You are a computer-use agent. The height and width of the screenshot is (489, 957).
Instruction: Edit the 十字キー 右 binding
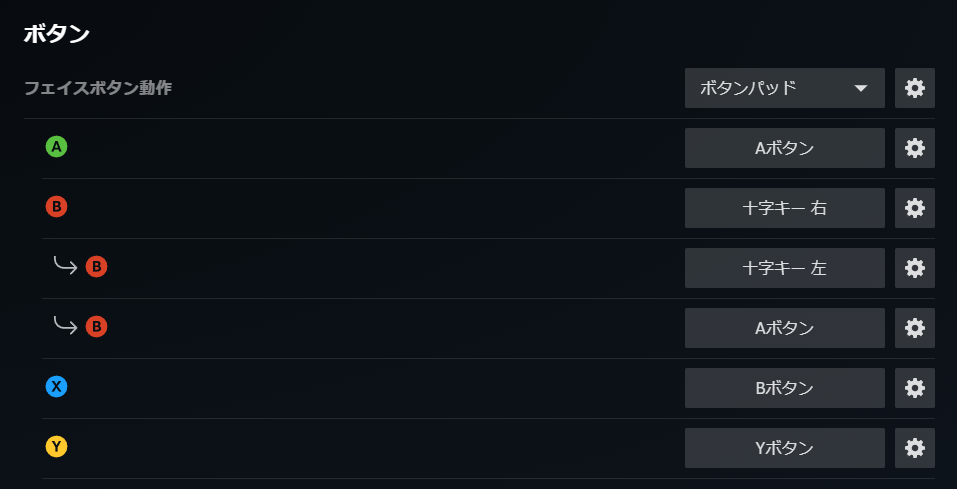(784, 208)
